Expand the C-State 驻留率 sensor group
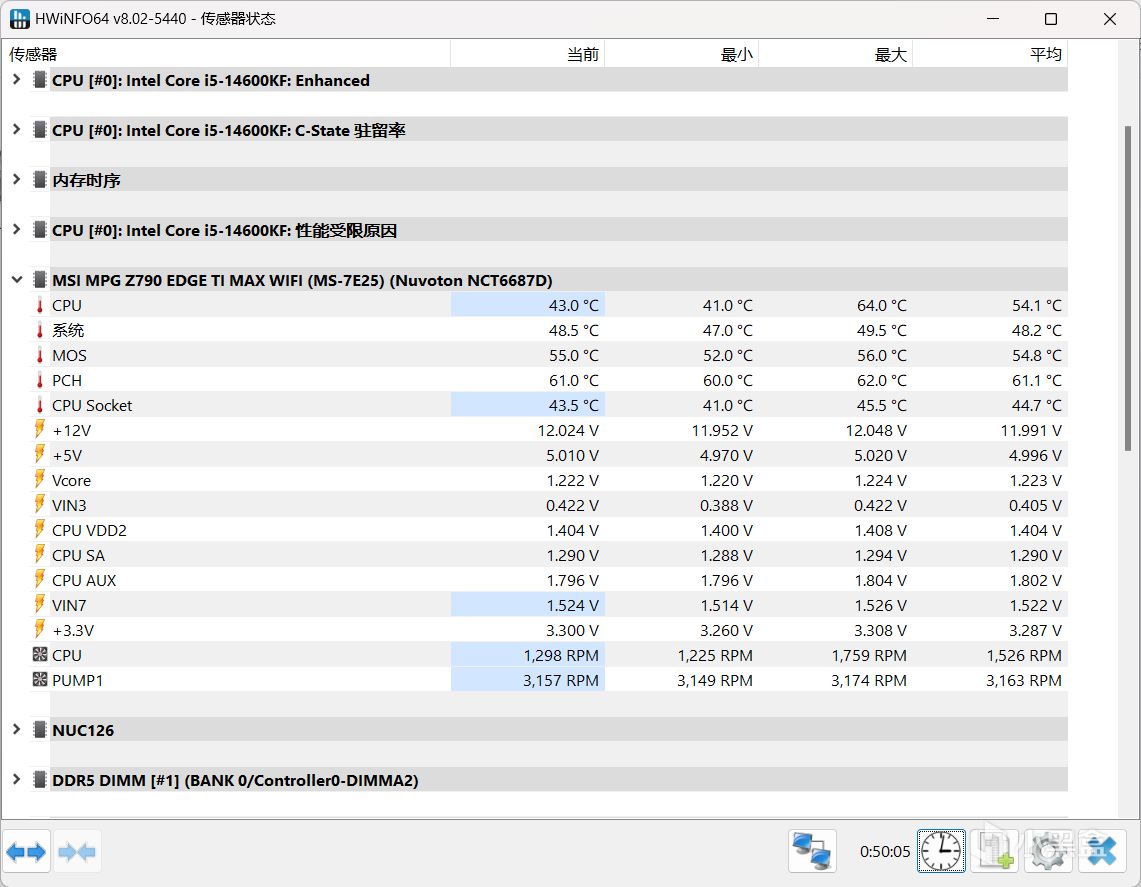 tap(16, 130)
